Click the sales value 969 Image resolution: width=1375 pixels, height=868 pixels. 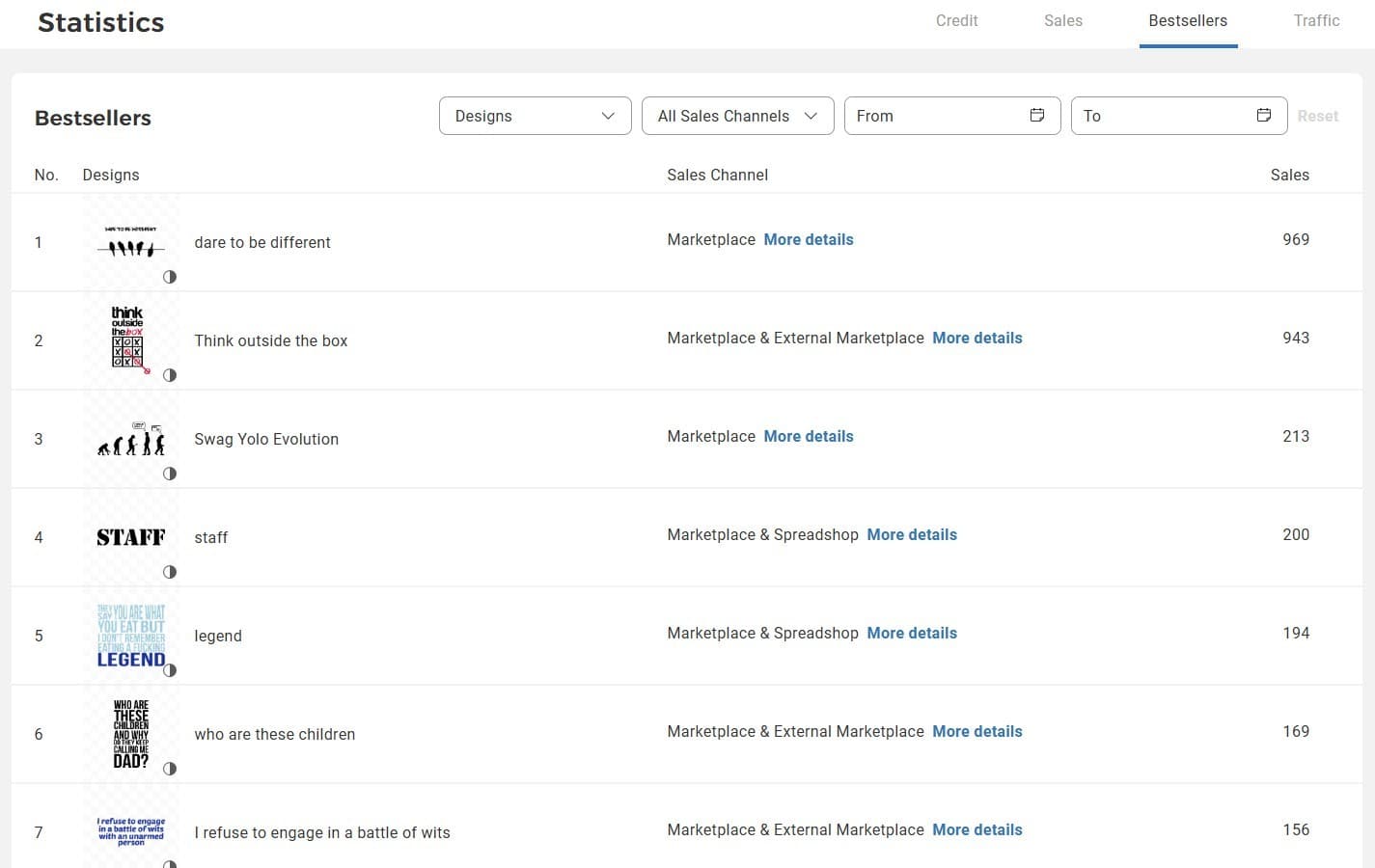[1296, 239]
